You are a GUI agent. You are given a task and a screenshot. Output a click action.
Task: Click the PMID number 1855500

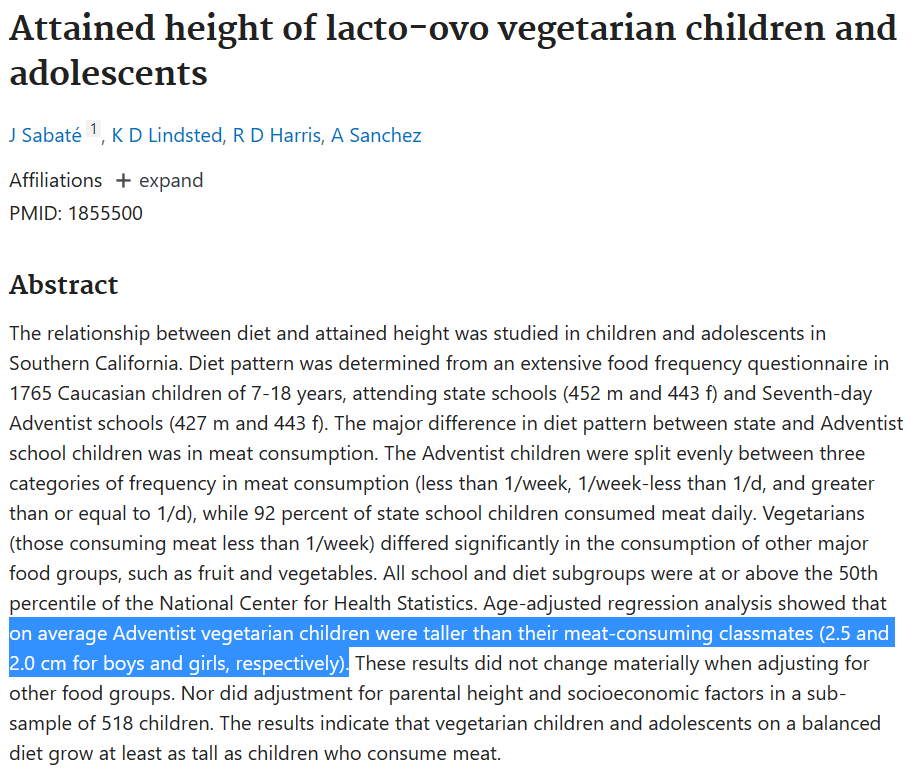point(105,213)
